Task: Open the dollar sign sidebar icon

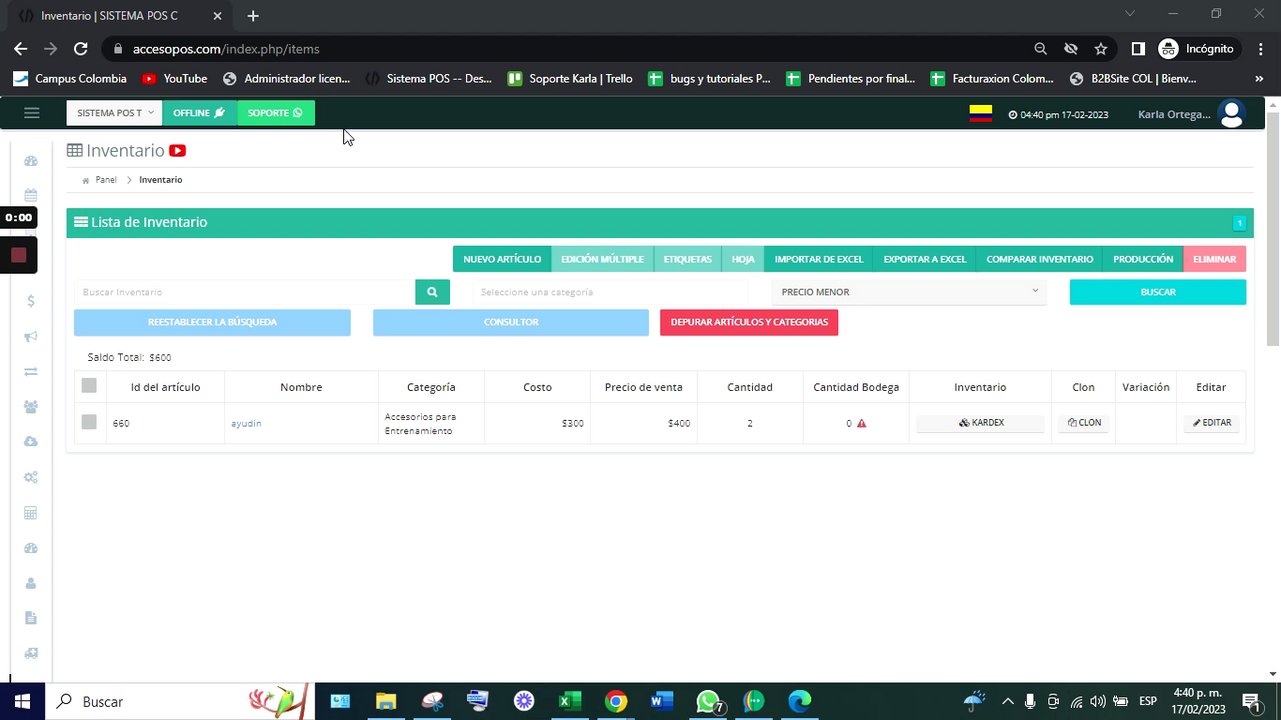Action: (x=31, y=300)
